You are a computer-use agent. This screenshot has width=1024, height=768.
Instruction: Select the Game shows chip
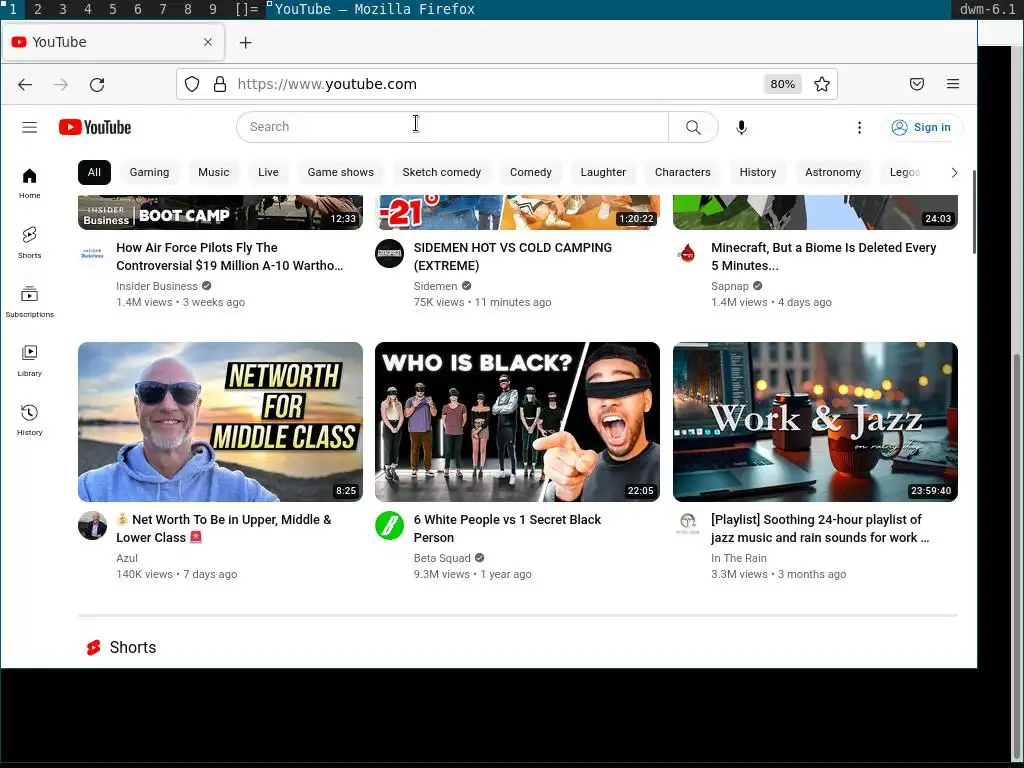tap(340, 172)
